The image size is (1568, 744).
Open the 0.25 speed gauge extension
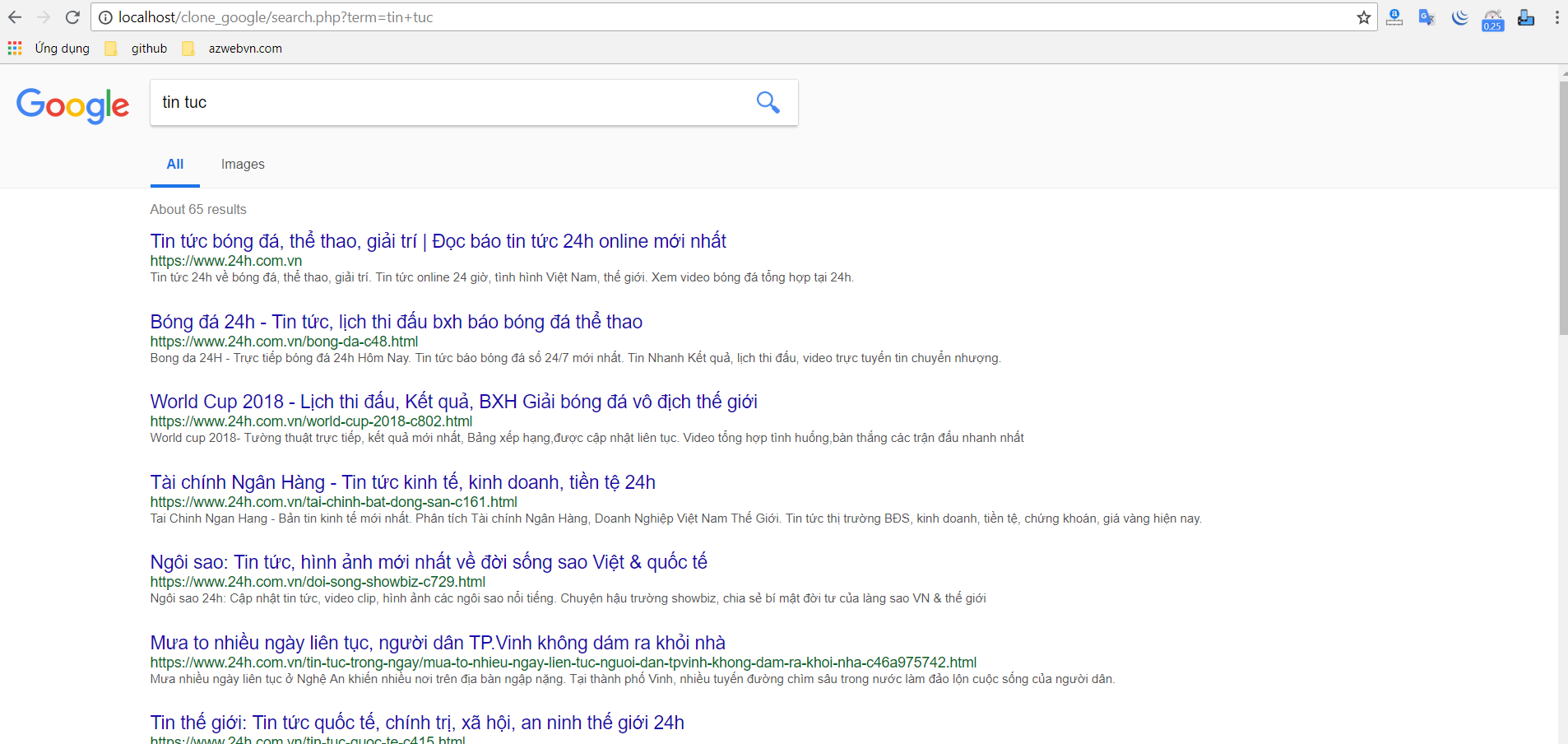(x=1492, y=19)
